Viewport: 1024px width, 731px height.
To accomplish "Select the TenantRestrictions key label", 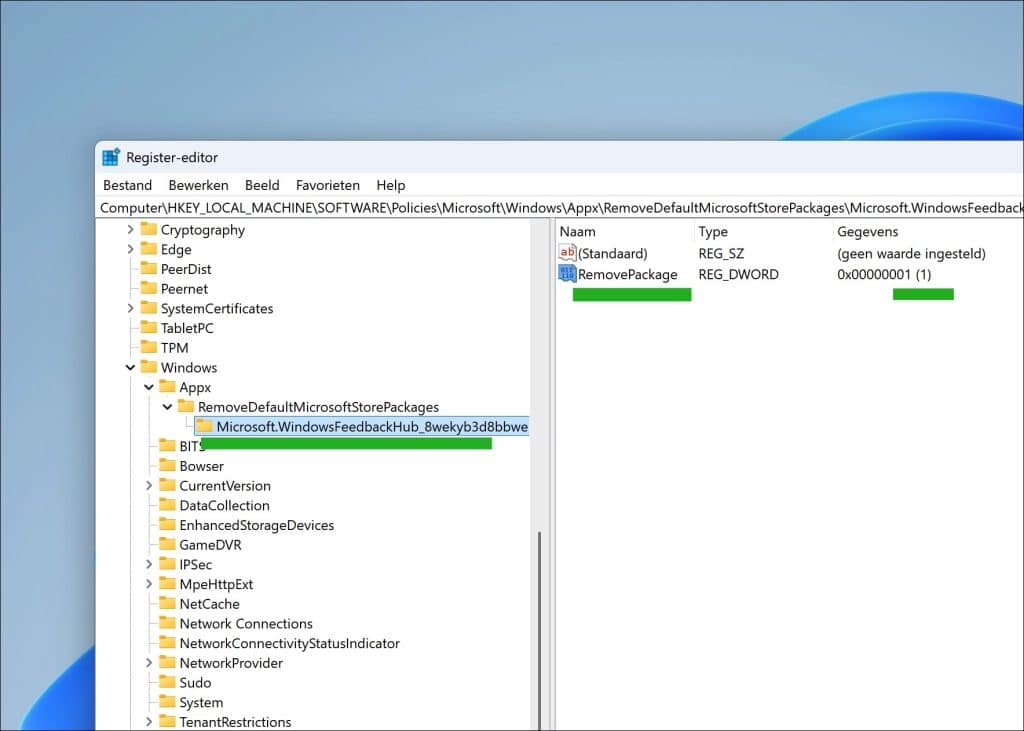I will click(x=235, y=722).
